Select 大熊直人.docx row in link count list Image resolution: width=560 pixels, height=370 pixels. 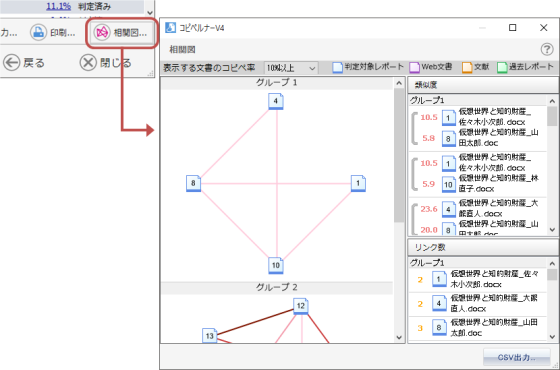478,304
